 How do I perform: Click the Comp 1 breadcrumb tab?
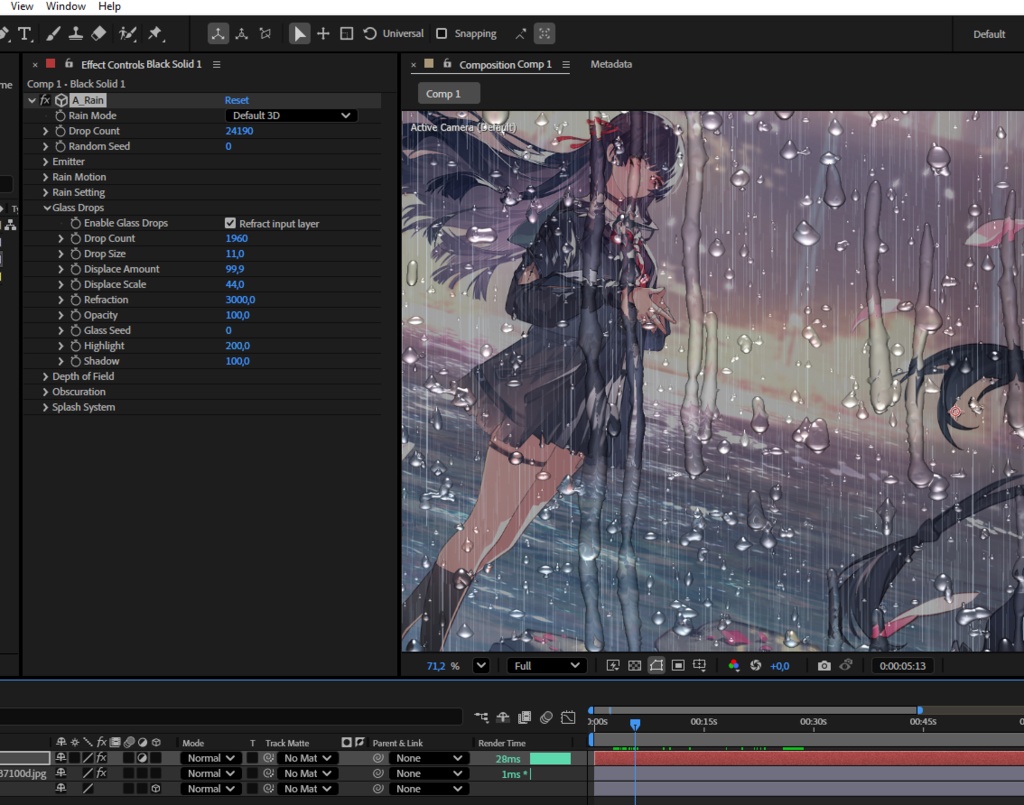[x=449, y=93]
